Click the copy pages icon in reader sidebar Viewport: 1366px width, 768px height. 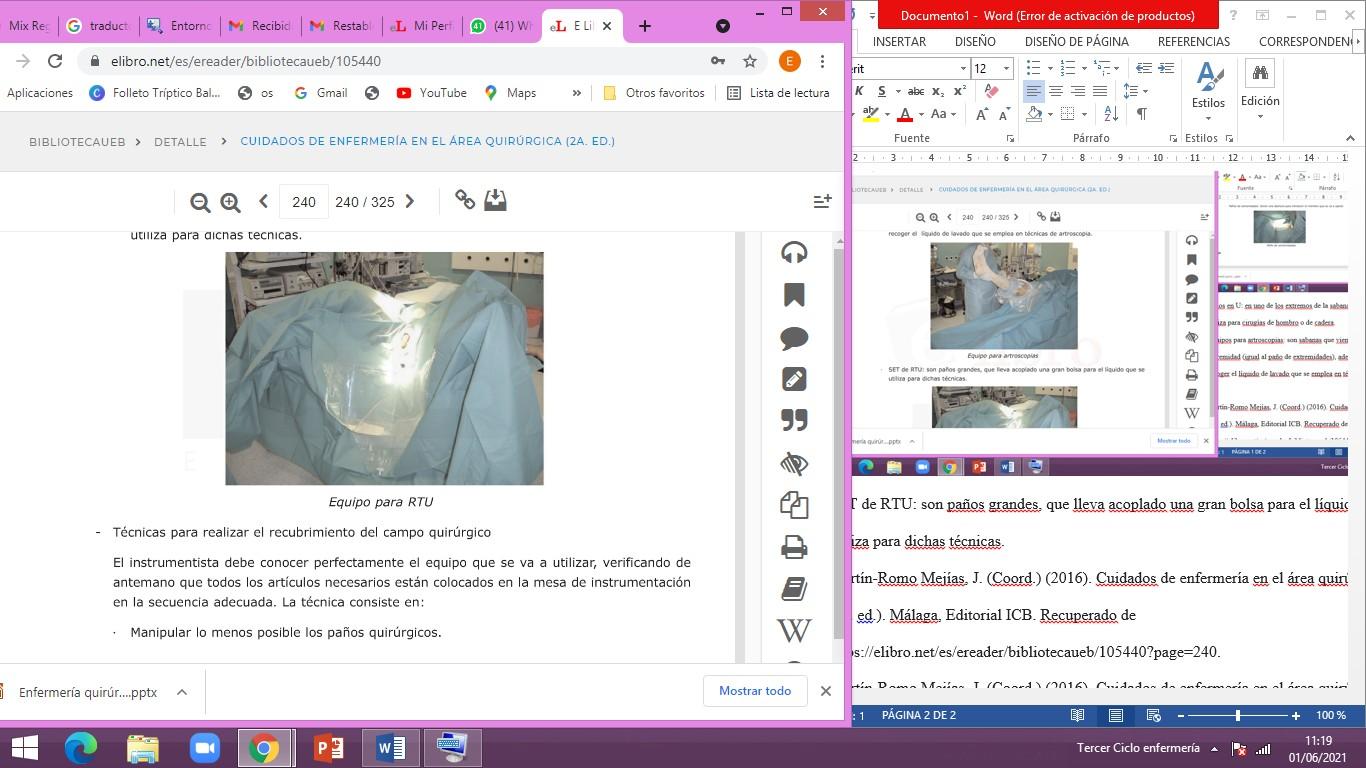(x=794, y=505)
